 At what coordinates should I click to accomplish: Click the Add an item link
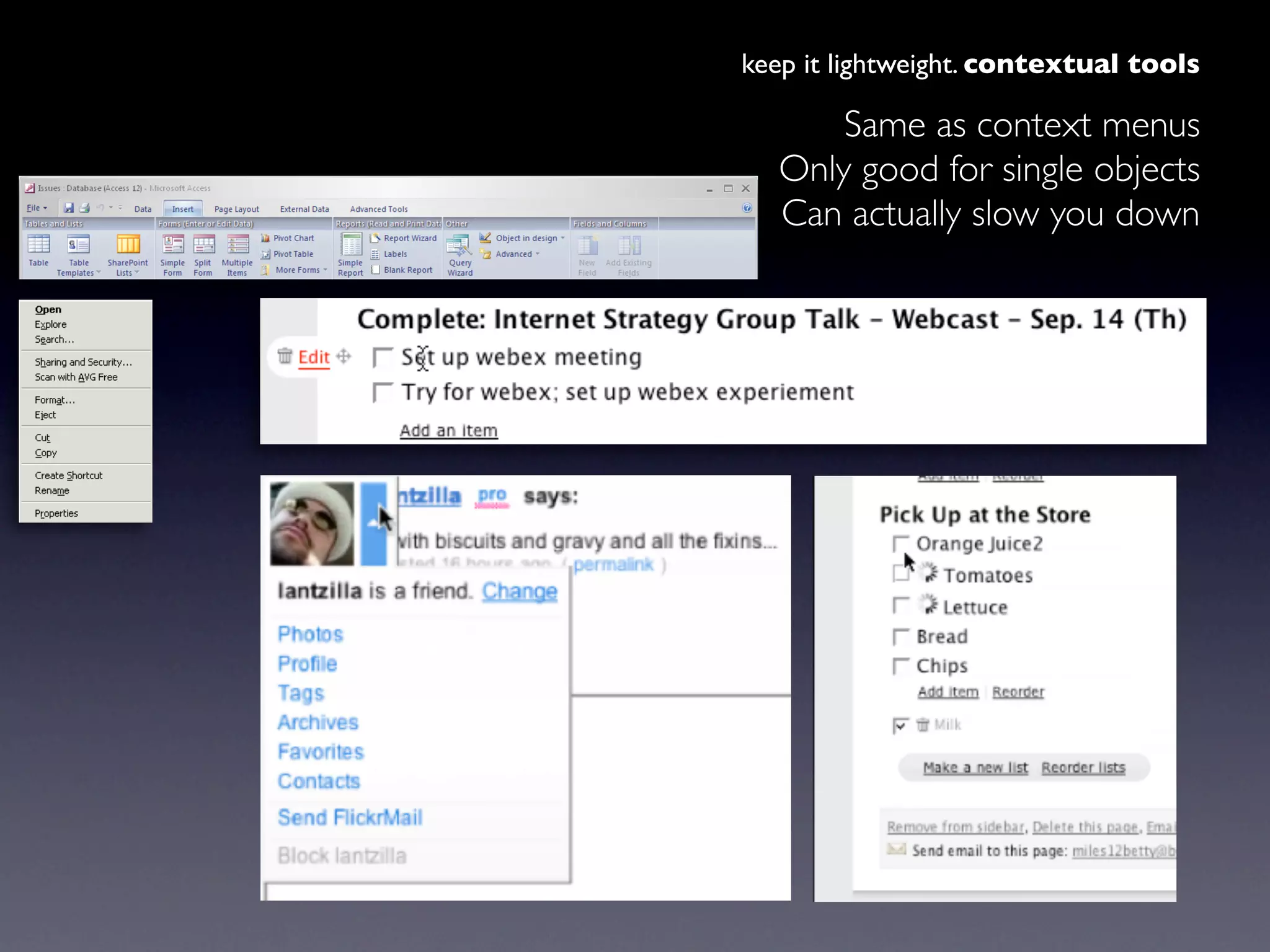448,430
